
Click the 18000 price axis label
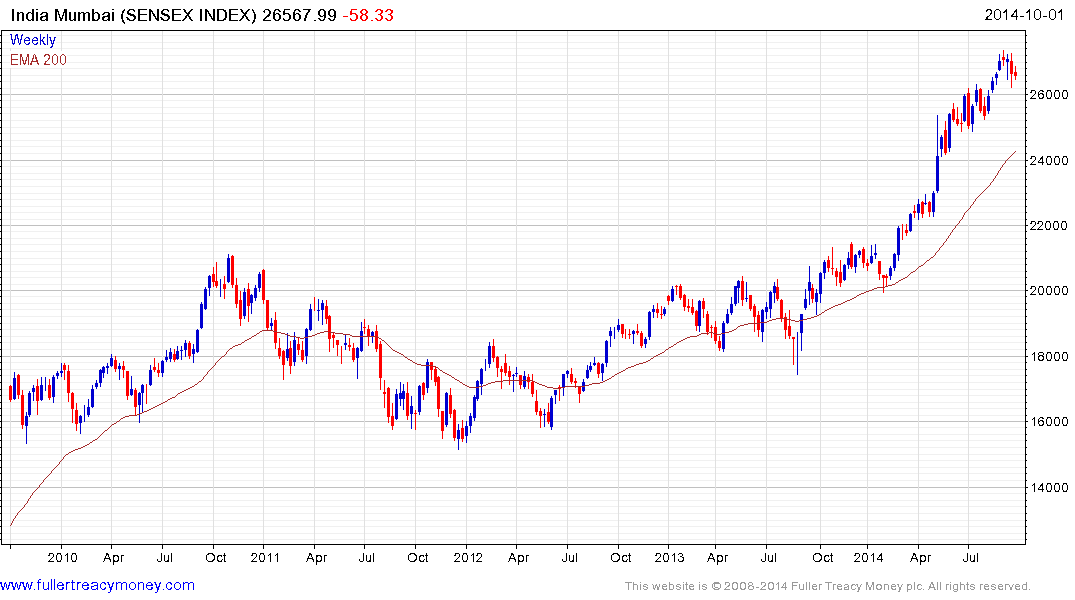[1049, 357]
